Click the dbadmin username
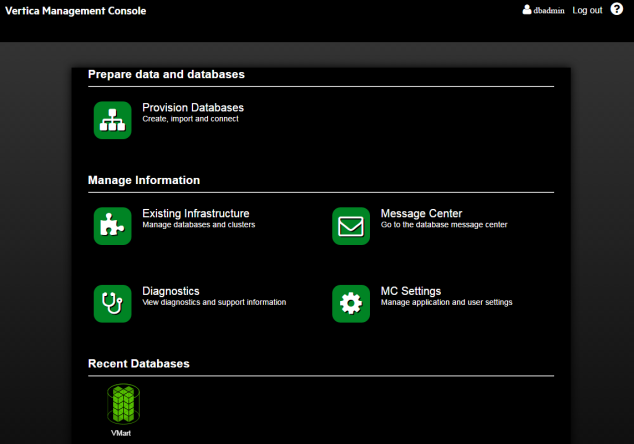The image size is (634, 444). [549, 11]
